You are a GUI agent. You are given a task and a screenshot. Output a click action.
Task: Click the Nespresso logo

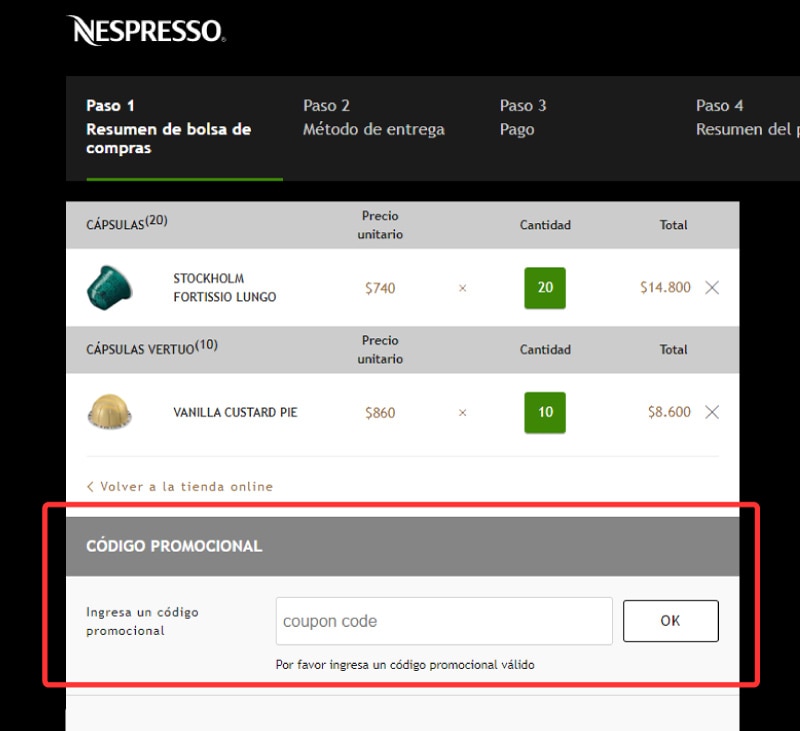point(146,30)
